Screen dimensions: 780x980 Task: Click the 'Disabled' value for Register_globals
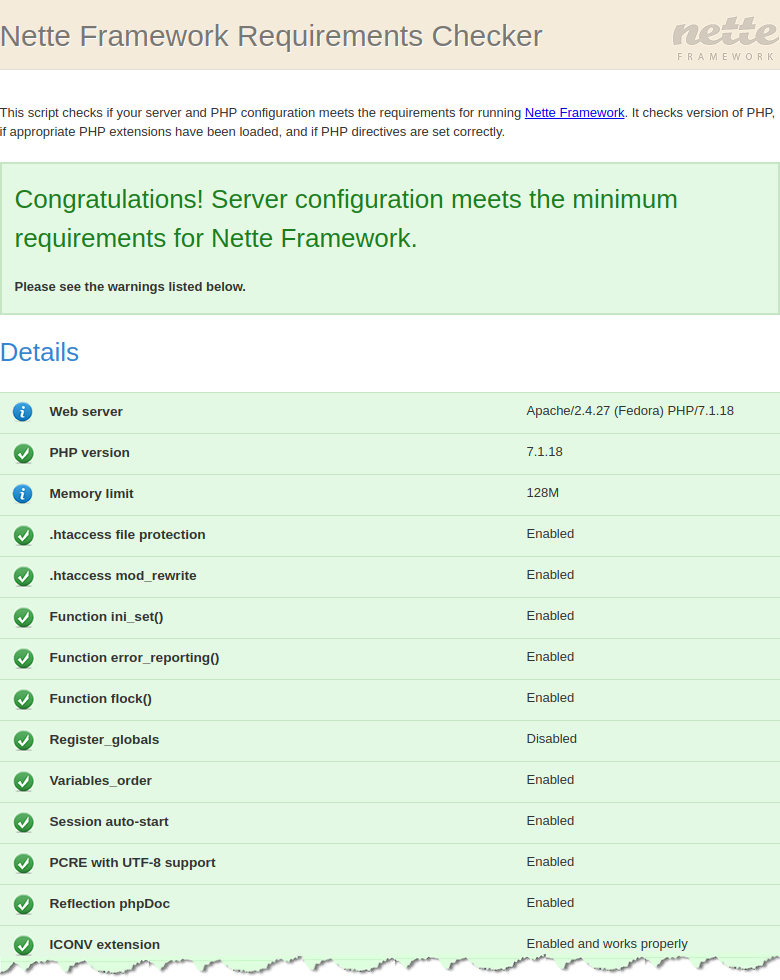(551, 739)
